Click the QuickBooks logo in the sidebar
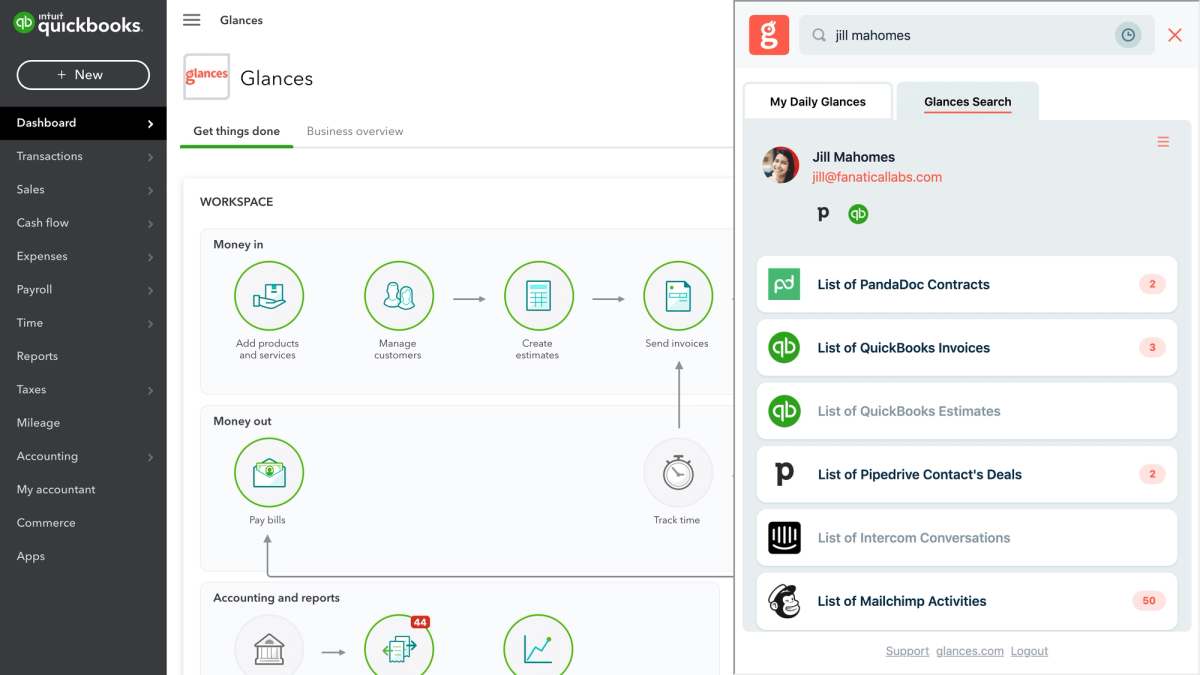 (78, 24)
